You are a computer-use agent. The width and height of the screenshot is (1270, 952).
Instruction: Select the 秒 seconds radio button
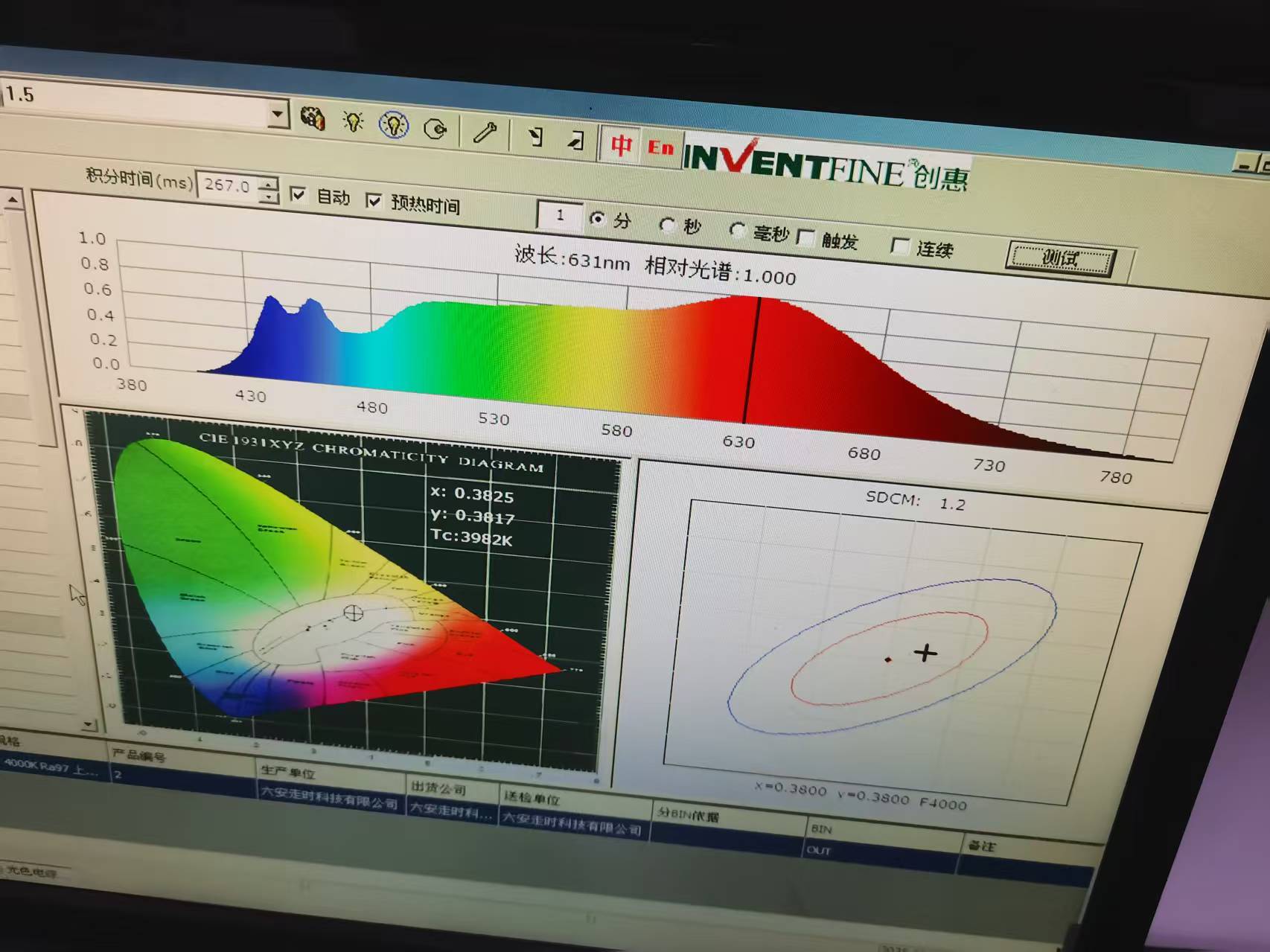[667, 224]
